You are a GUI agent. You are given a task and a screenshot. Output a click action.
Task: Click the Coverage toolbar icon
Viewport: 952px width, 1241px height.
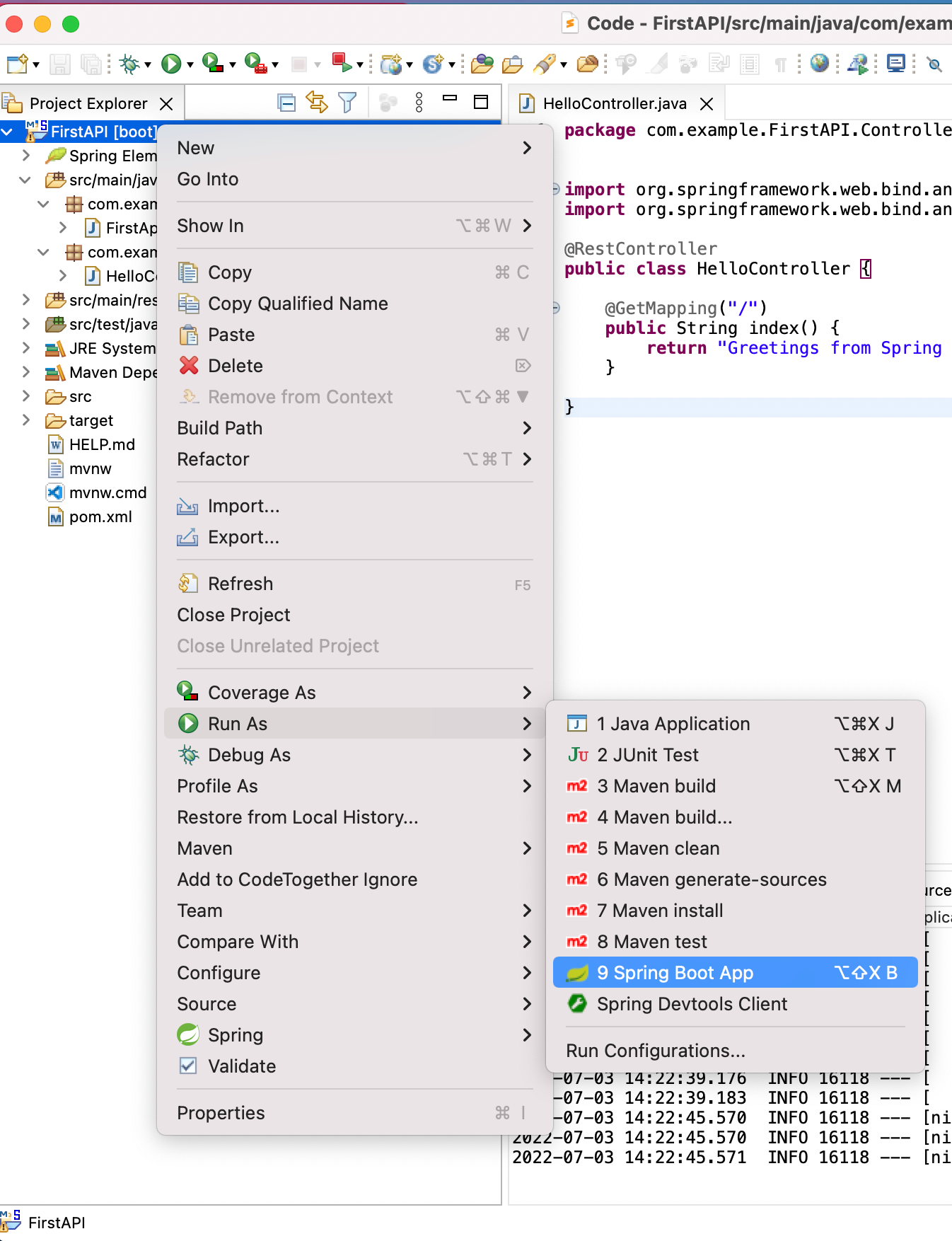pos(213,64)
